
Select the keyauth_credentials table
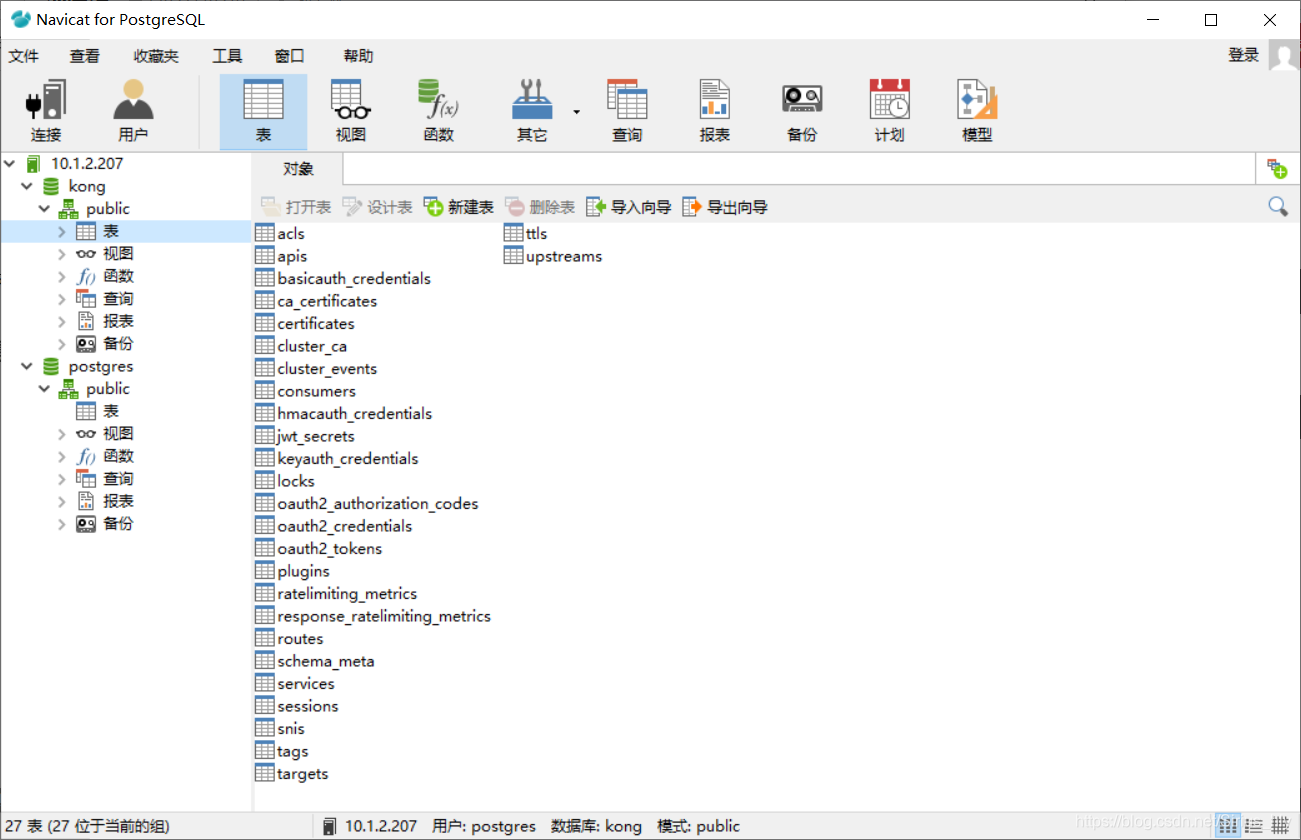tap(348, 459)
